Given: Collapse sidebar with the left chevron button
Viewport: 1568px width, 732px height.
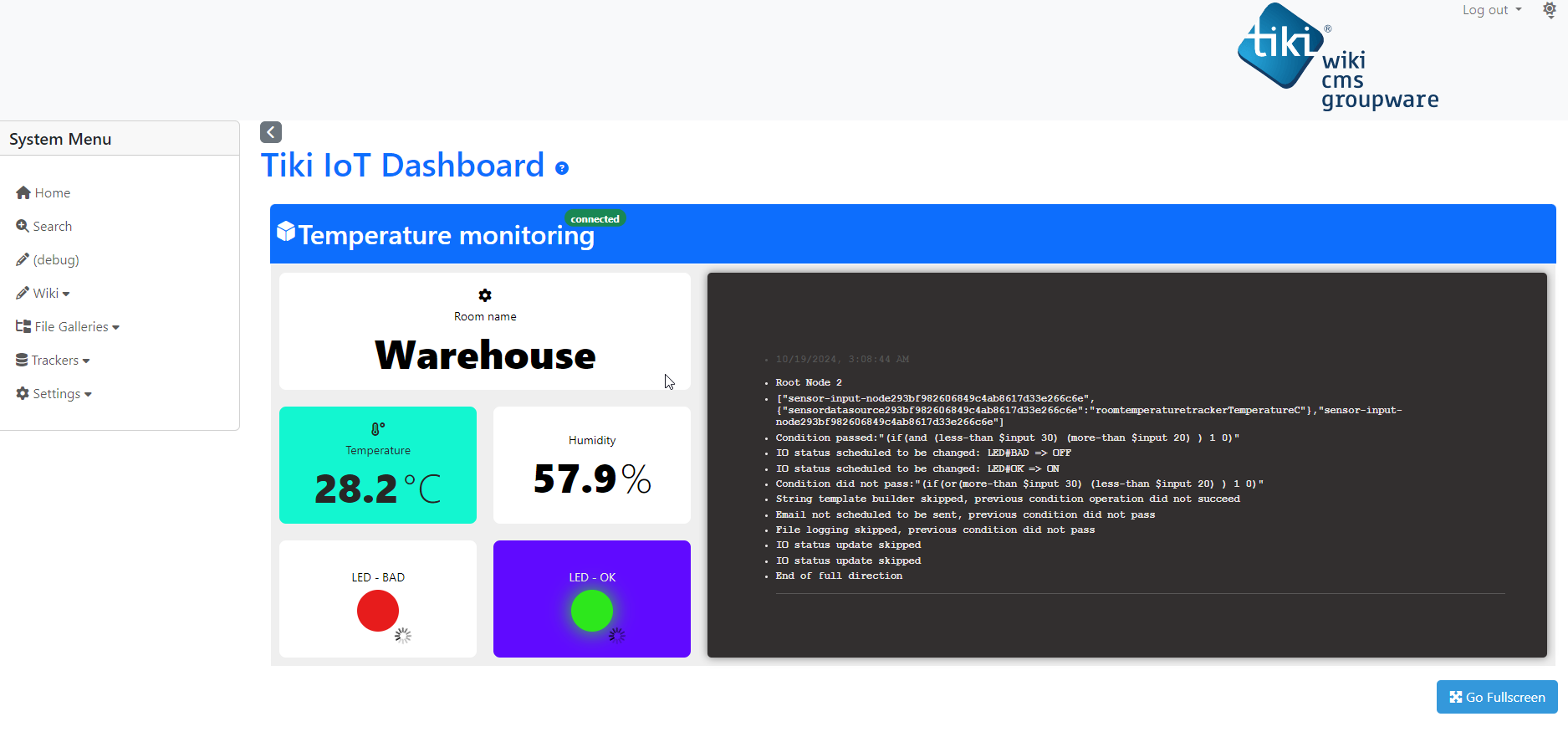Looking at the screenshot, I should pos(271,132).
